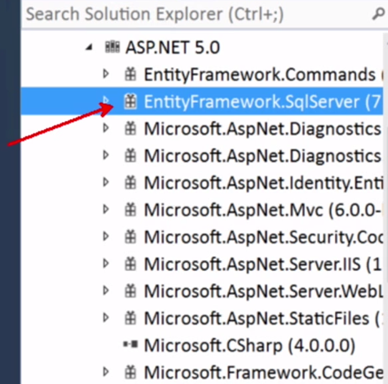Click the Microsoft.AspNet.Server.IIS package icon
The image size is (388, 384).
(x=130, y=264)
